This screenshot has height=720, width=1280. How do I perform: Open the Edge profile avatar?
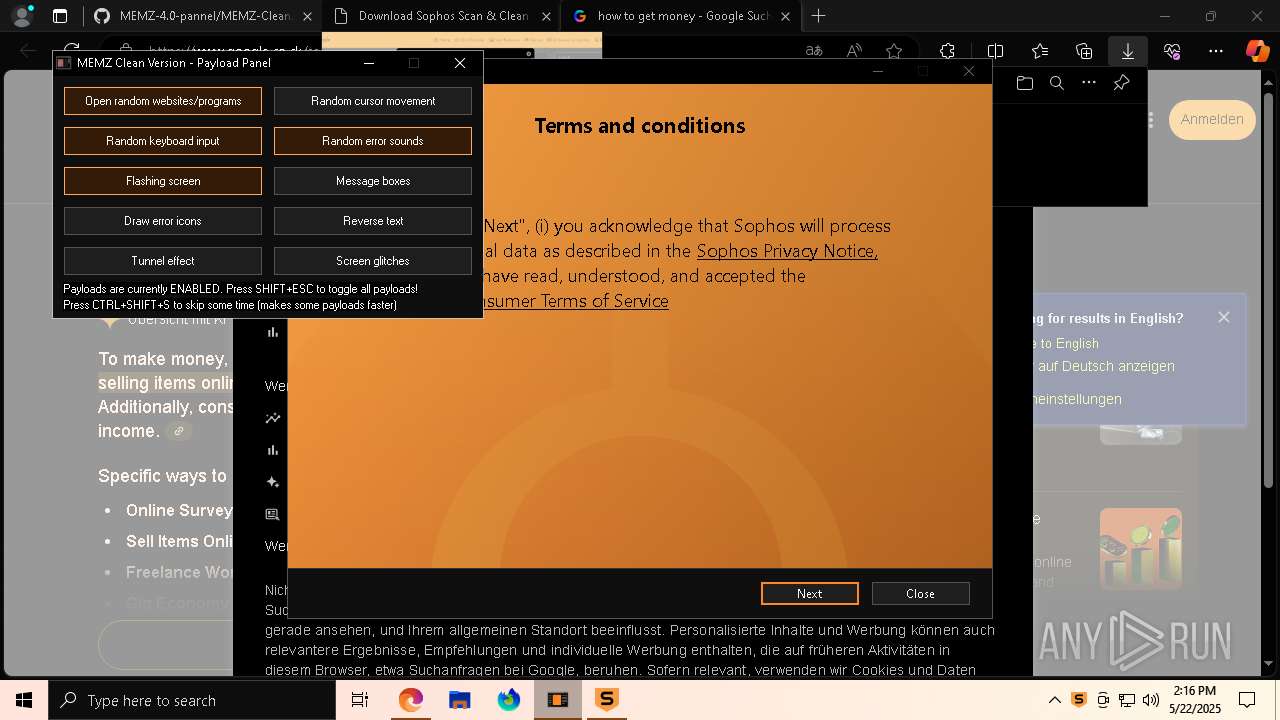coord(22,16)
